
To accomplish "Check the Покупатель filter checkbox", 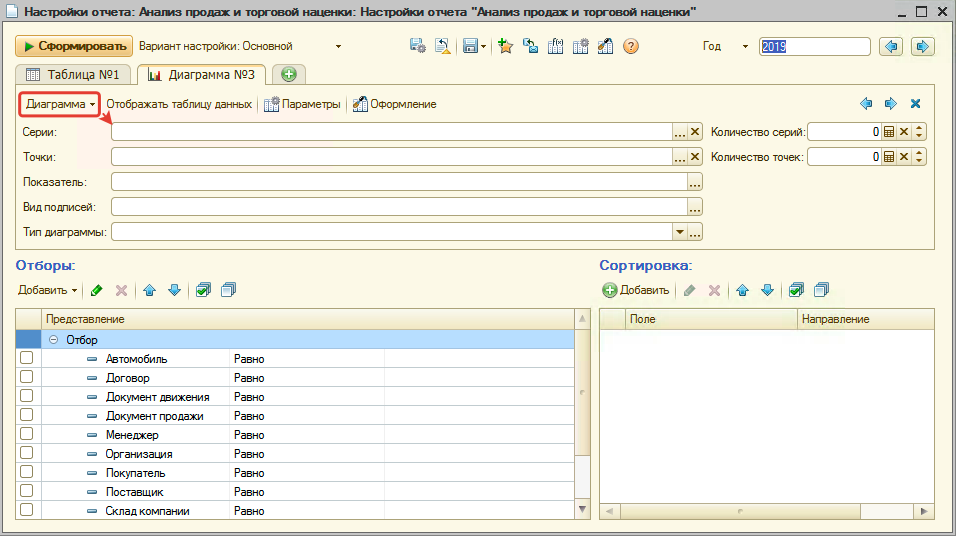I will point(27,473).
